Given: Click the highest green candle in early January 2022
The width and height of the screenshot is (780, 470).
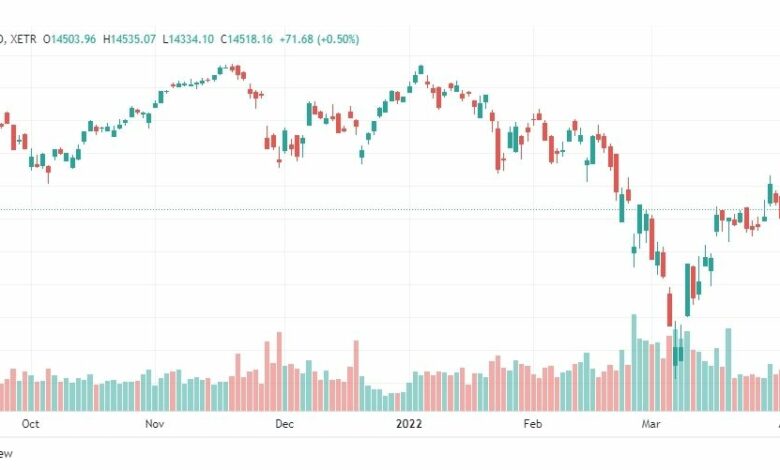Looking at the screenshot, I should coord(421,70).
